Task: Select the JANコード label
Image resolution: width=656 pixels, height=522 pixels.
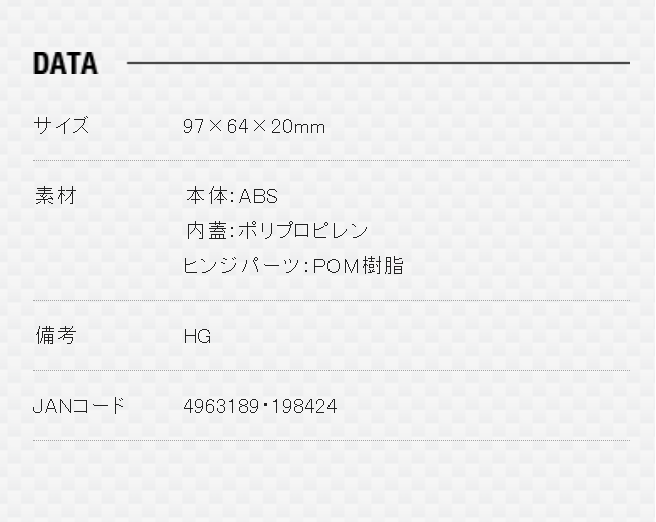Action: coord(79,406)
